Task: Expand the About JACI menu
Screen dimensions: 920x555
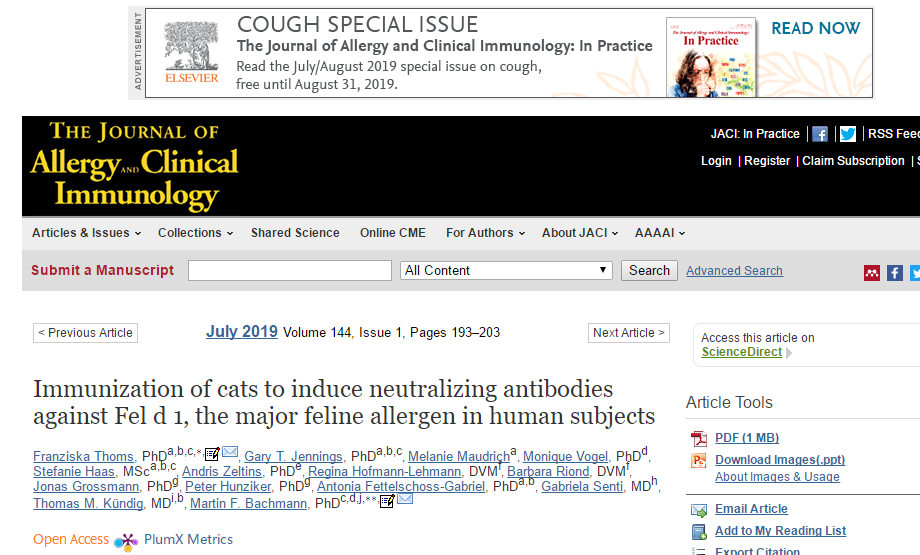Action: [580, 233]
